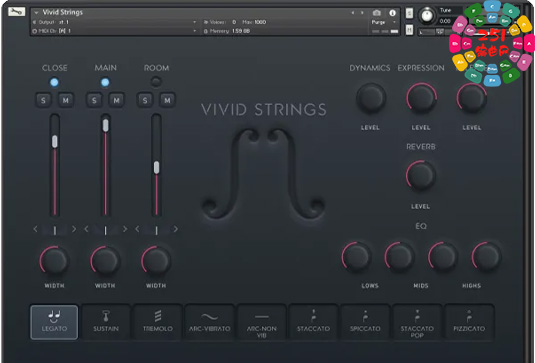535x363 pixels.
Task: Click the DYNAMICS level knob
Action: (371, 98)
